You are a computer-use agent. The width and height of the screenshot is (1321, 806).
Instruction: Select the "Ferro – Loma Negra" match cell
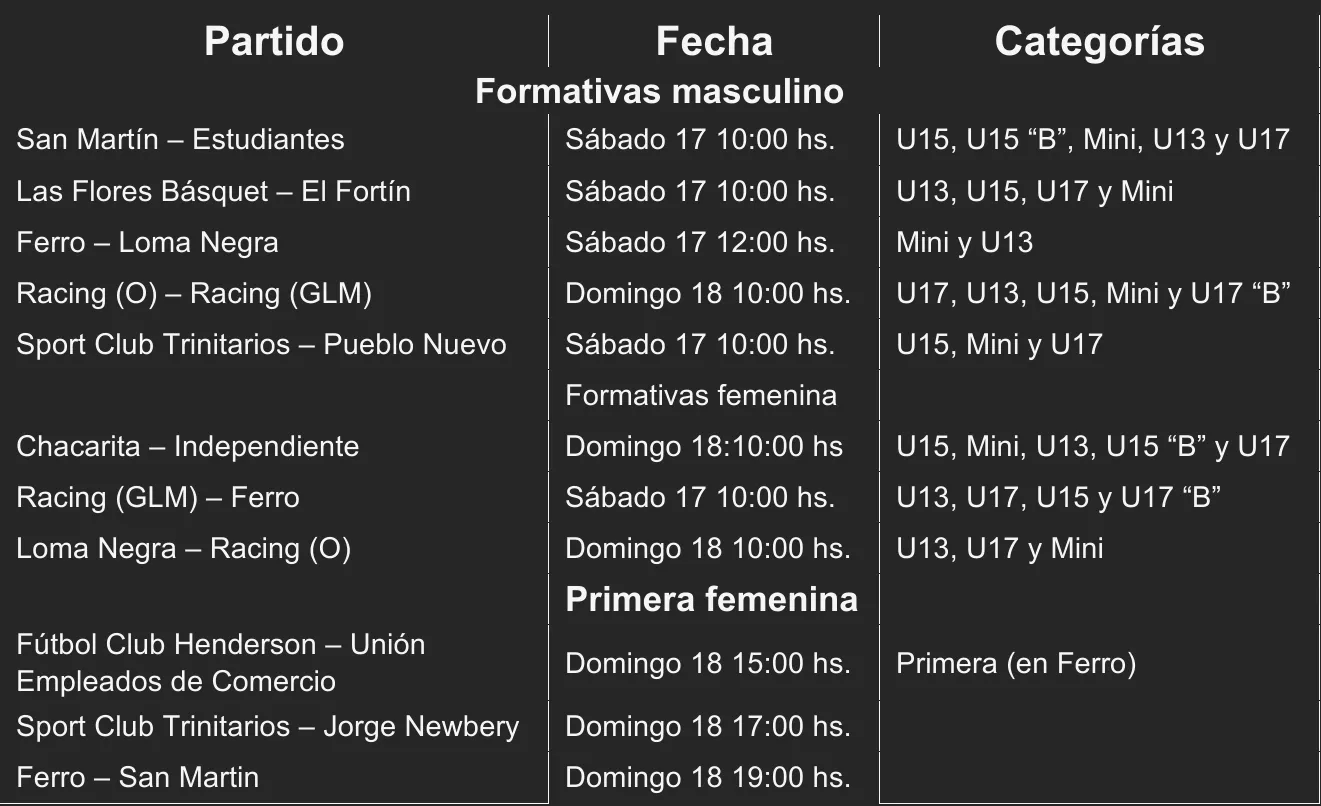point(147,242)
